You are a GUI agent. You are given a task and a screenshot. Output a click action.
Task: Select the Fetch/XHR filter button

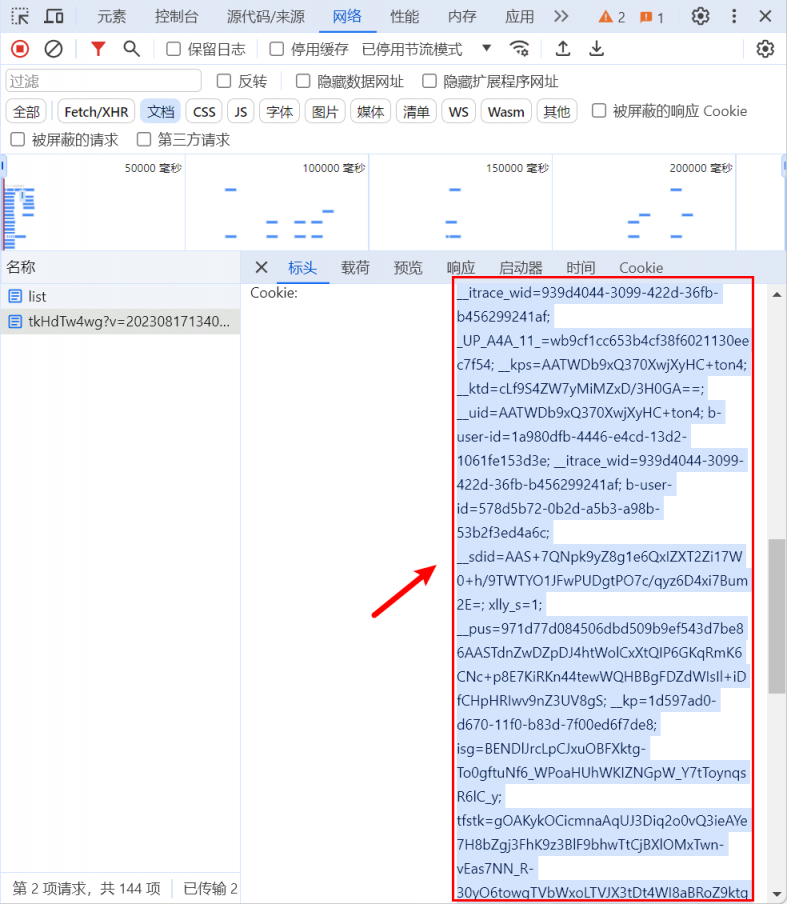96,111
